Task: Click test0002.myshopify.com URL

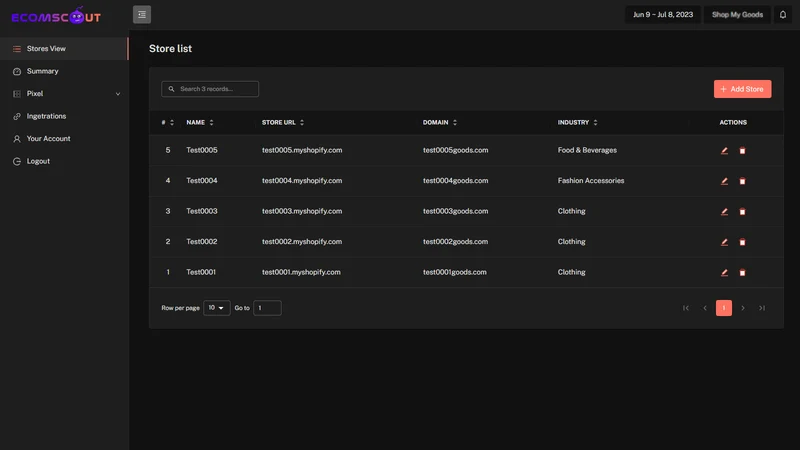Action: coord(302,241)
